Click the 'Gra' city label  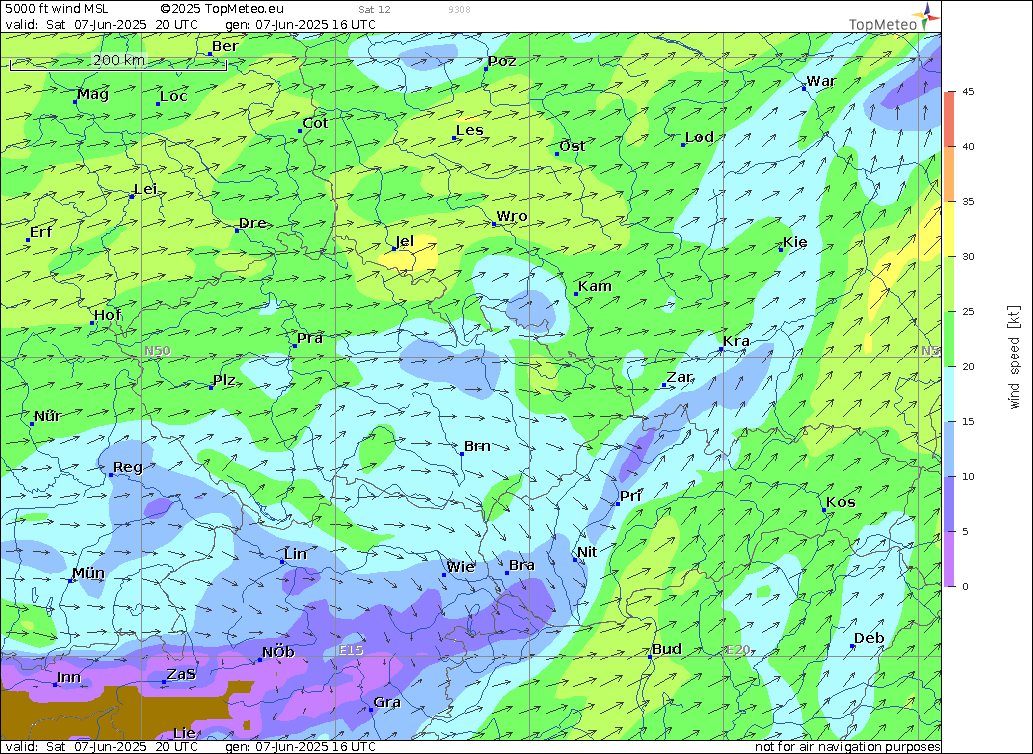pos(387,703)
